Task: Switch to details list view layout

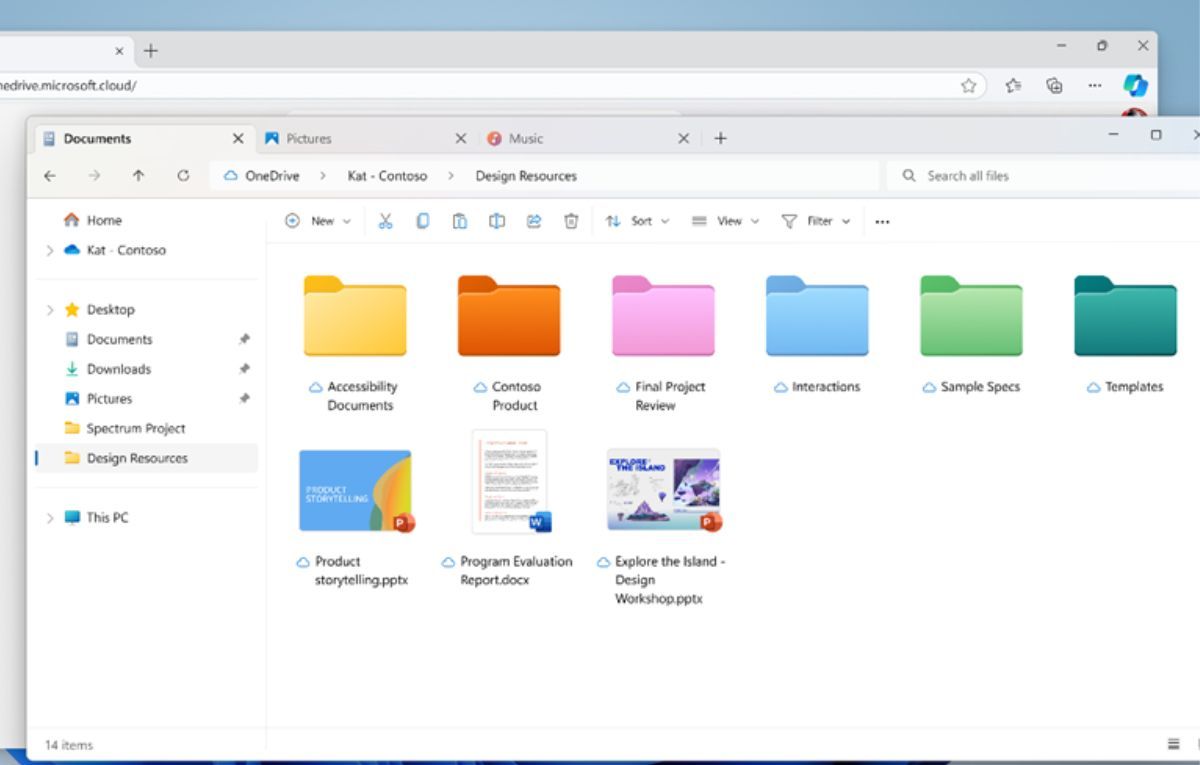Action: 1173,744
